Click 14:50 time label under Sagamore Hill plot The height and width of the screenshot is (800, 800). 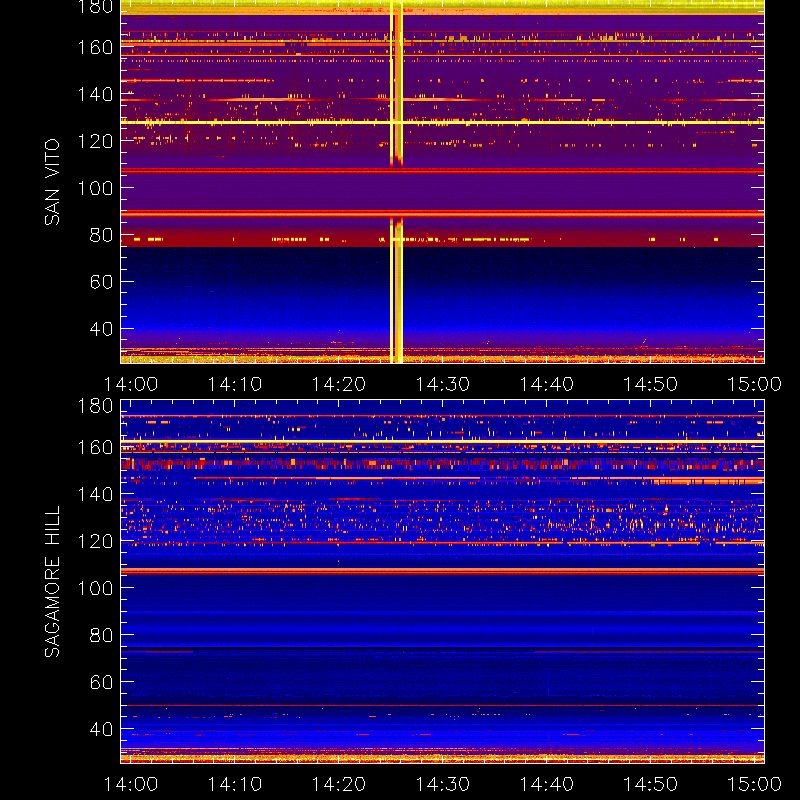click(x=651, y=784)
